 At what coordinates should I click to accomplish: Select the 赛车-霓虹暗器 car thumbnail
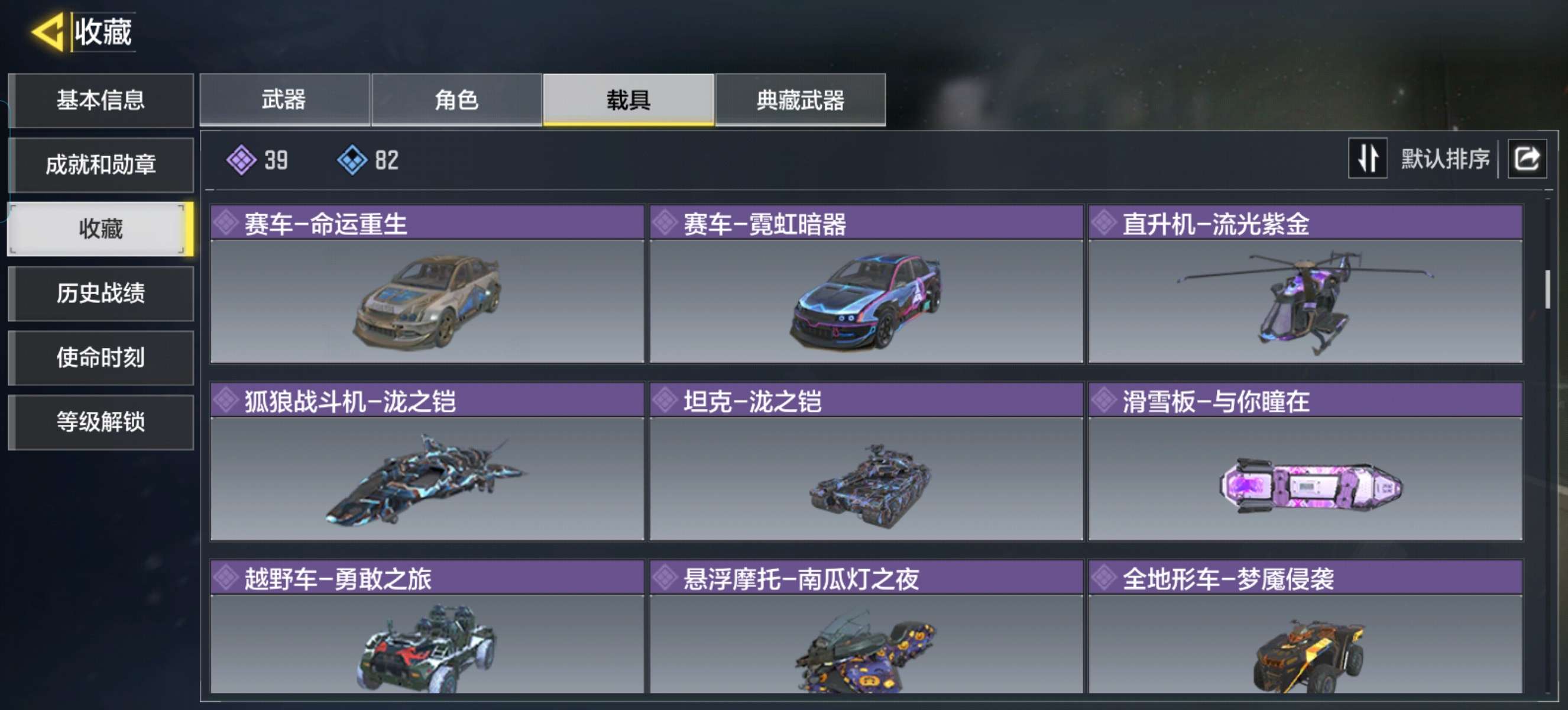[x=866, y=301]
